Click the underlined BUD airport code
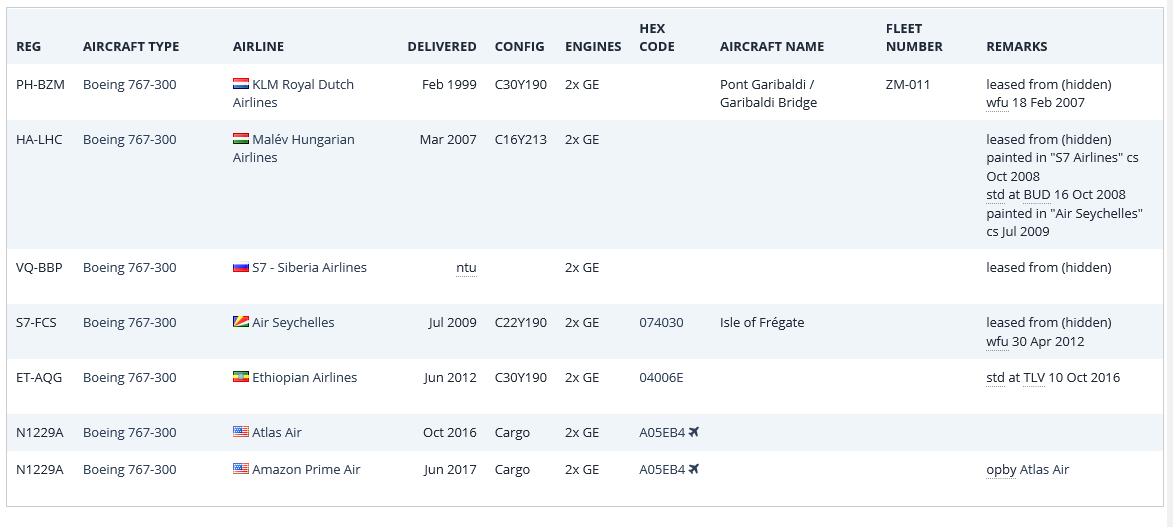 1037,195
